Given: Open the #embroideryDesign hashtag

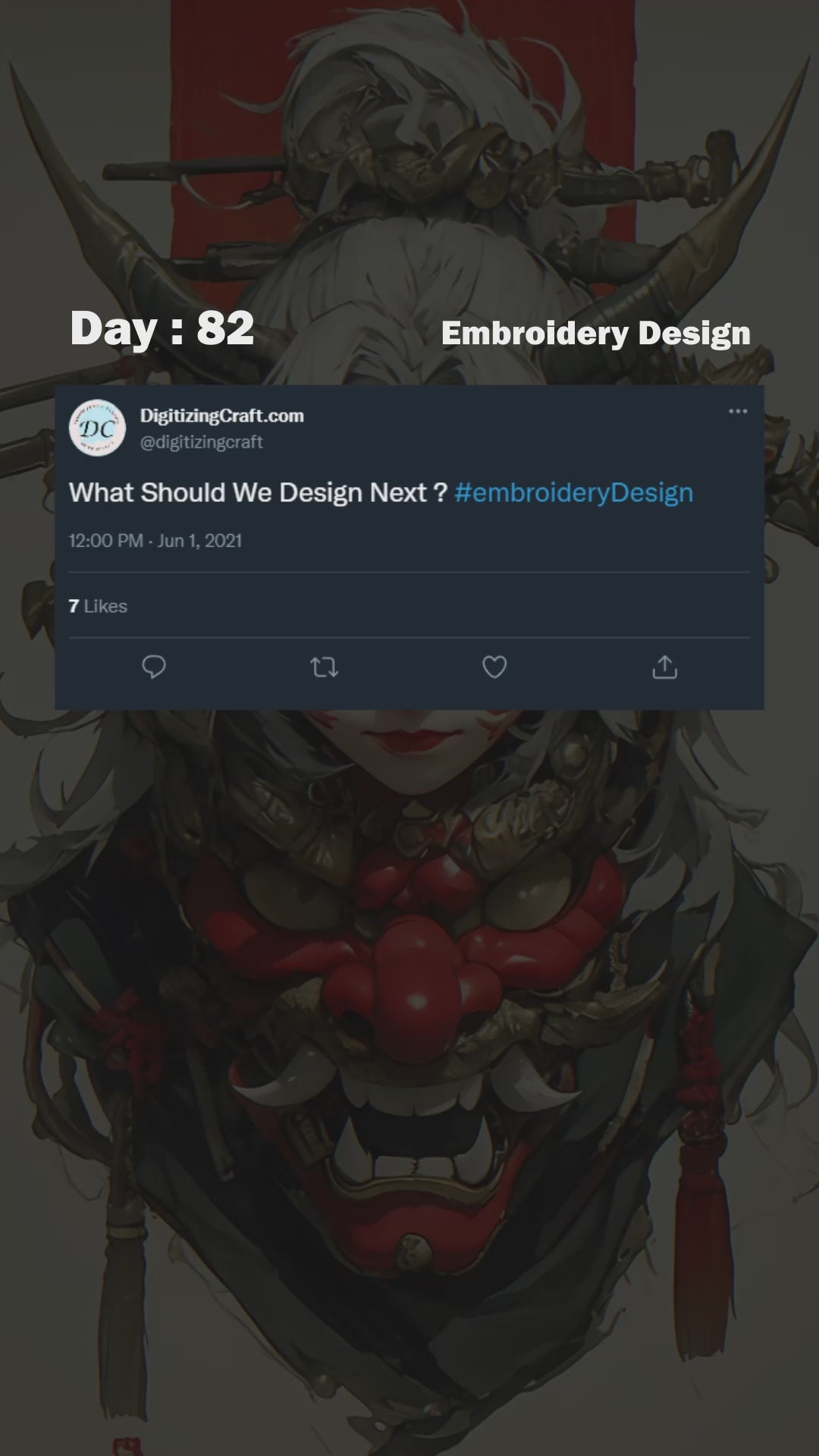Looking at the screenshot, I should [574, 493].
